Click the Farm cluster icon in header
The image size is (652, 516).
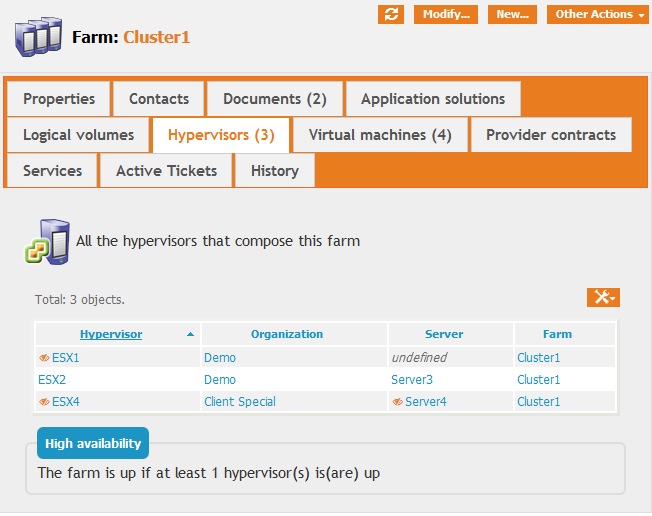pos(38,38)
